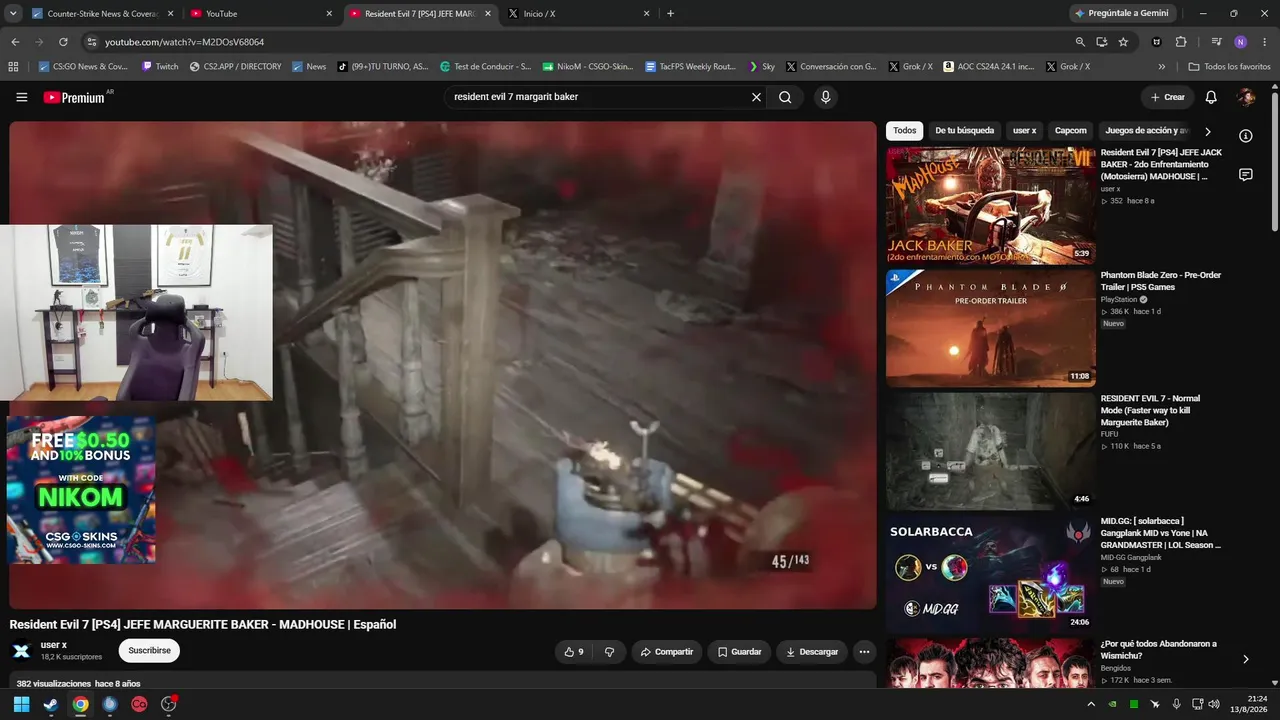Open Todos los favoritos folder
Image resolution: width=1280 pixels, height=720 pixels.
(x=1229, y=67)
